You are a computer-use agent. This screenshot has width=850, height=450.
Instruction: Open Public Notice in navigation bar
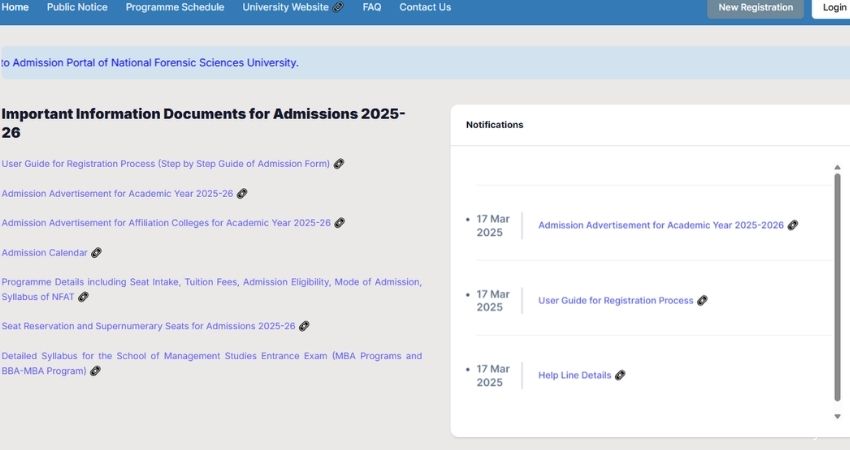pos(77,7)
